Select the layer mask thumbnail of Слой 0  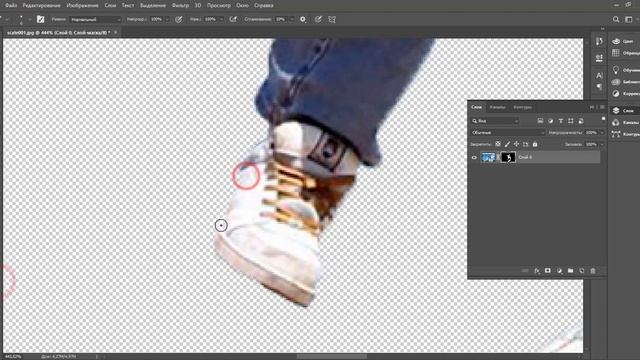(508, 158)
